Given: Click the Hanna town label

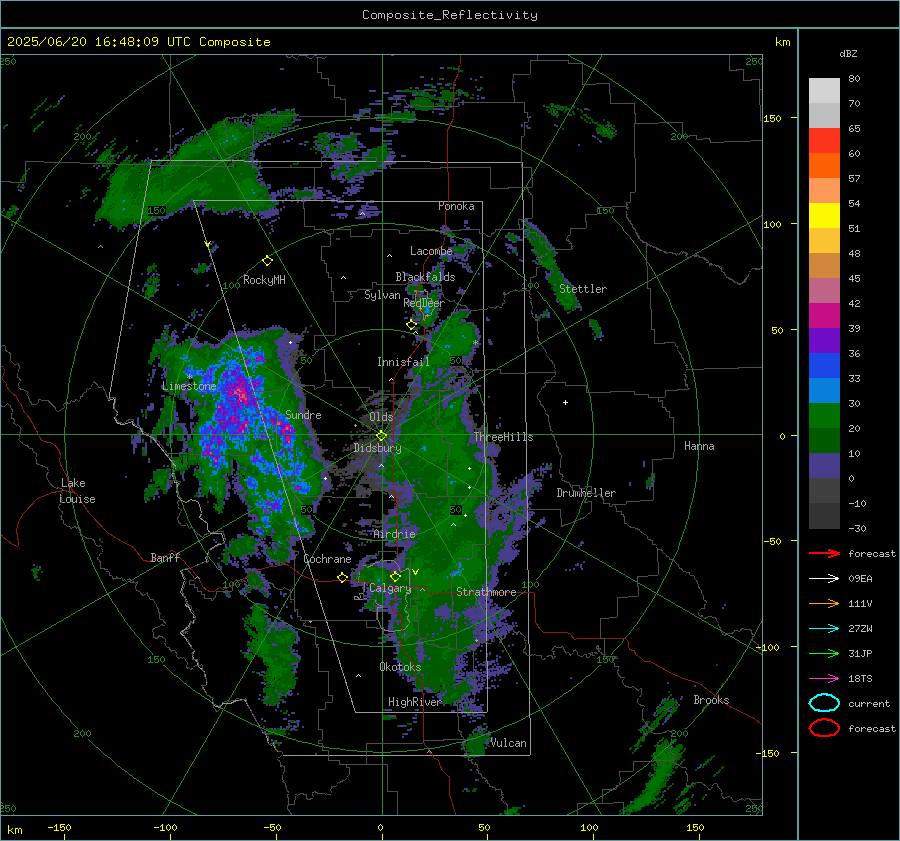Looking at the screenshot, I should 699,446.
